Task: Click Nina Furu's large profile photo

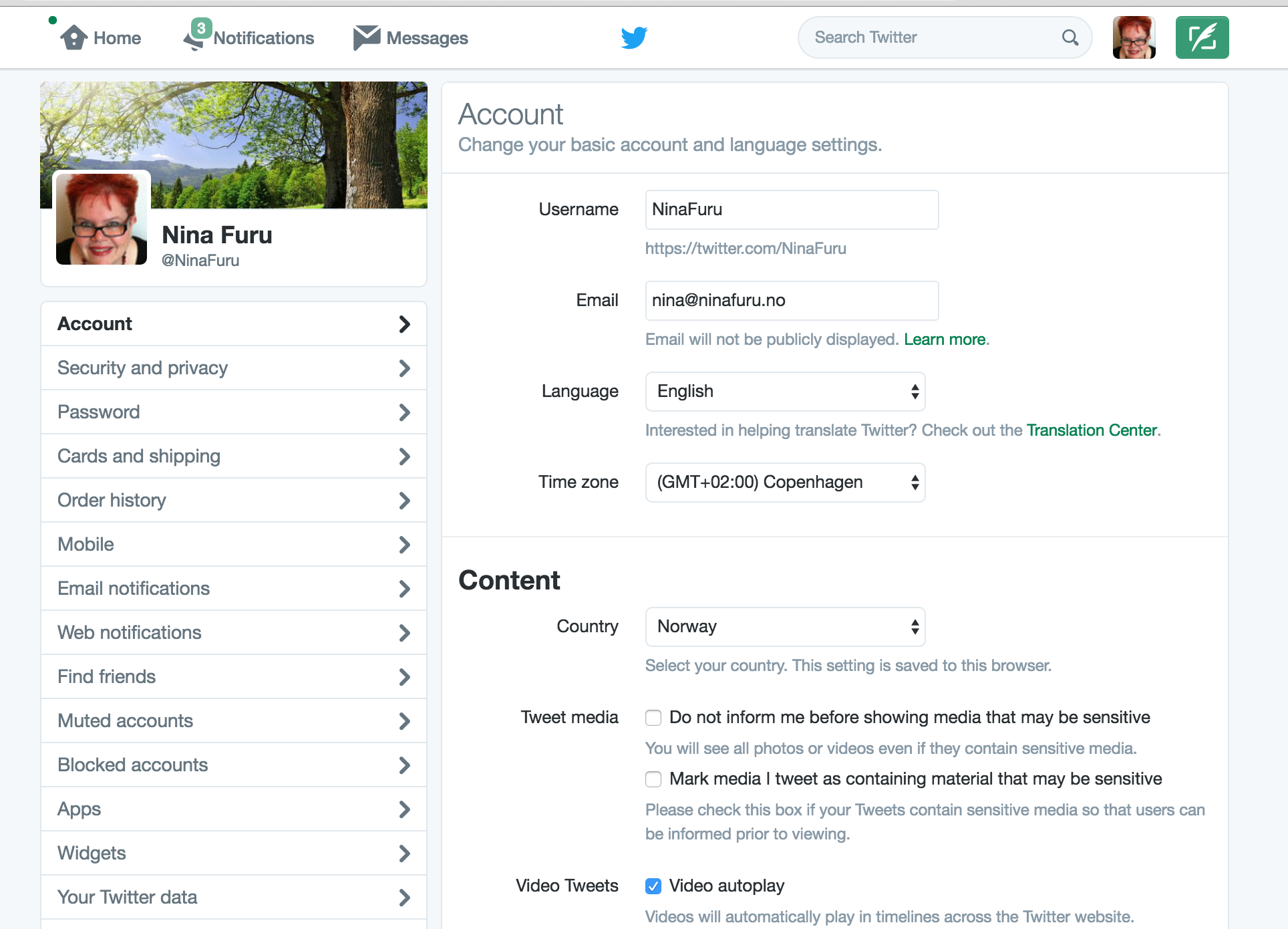Action: tap(102, 219)
